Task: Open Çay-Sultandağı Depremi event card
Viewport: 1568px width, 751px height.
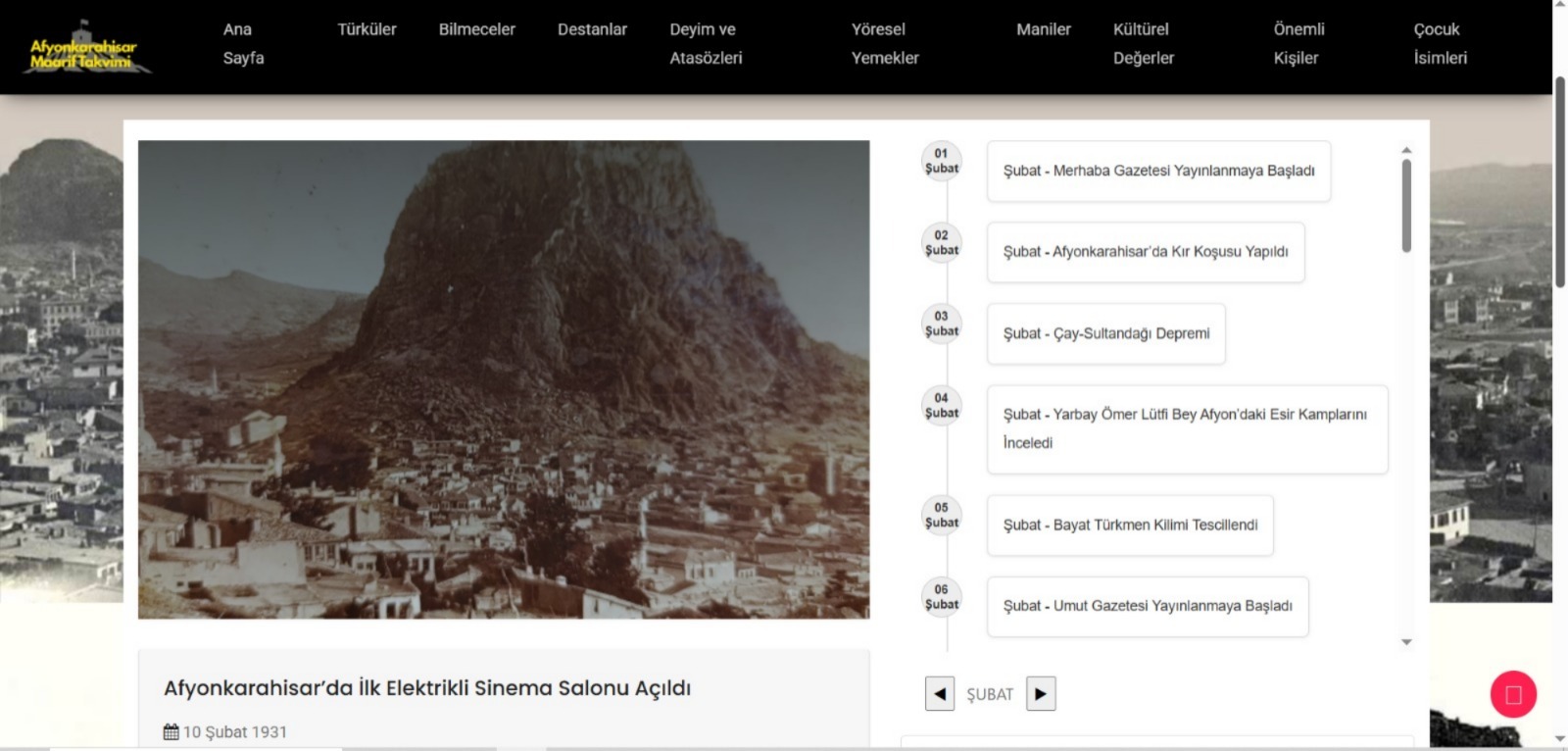Action: tap(1105, 334)
